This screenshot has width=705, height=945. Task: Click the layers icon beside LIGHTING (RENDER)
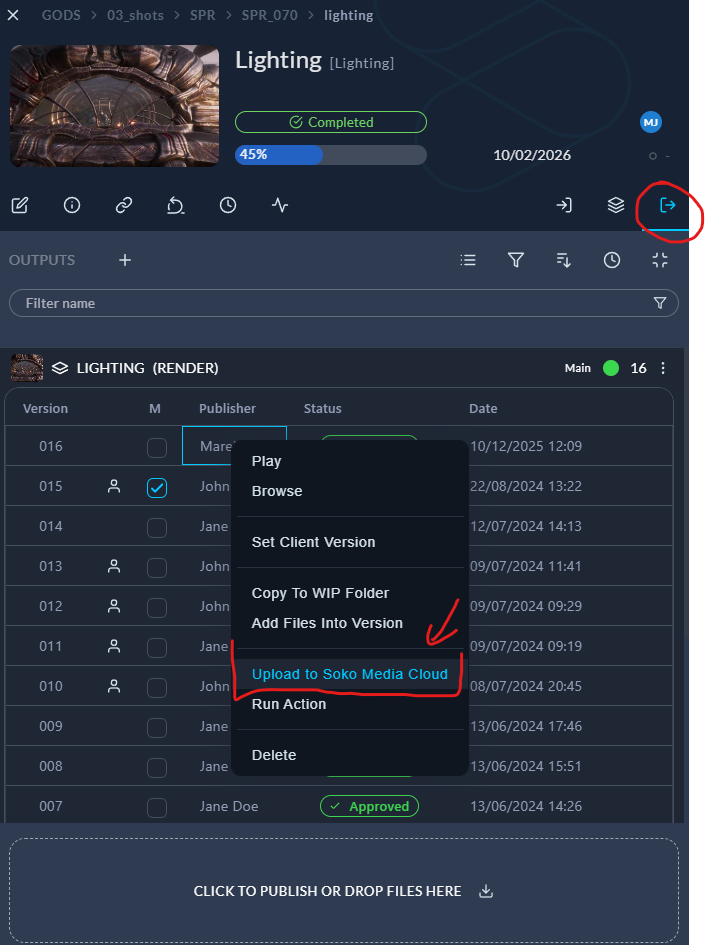click(60, 368)
